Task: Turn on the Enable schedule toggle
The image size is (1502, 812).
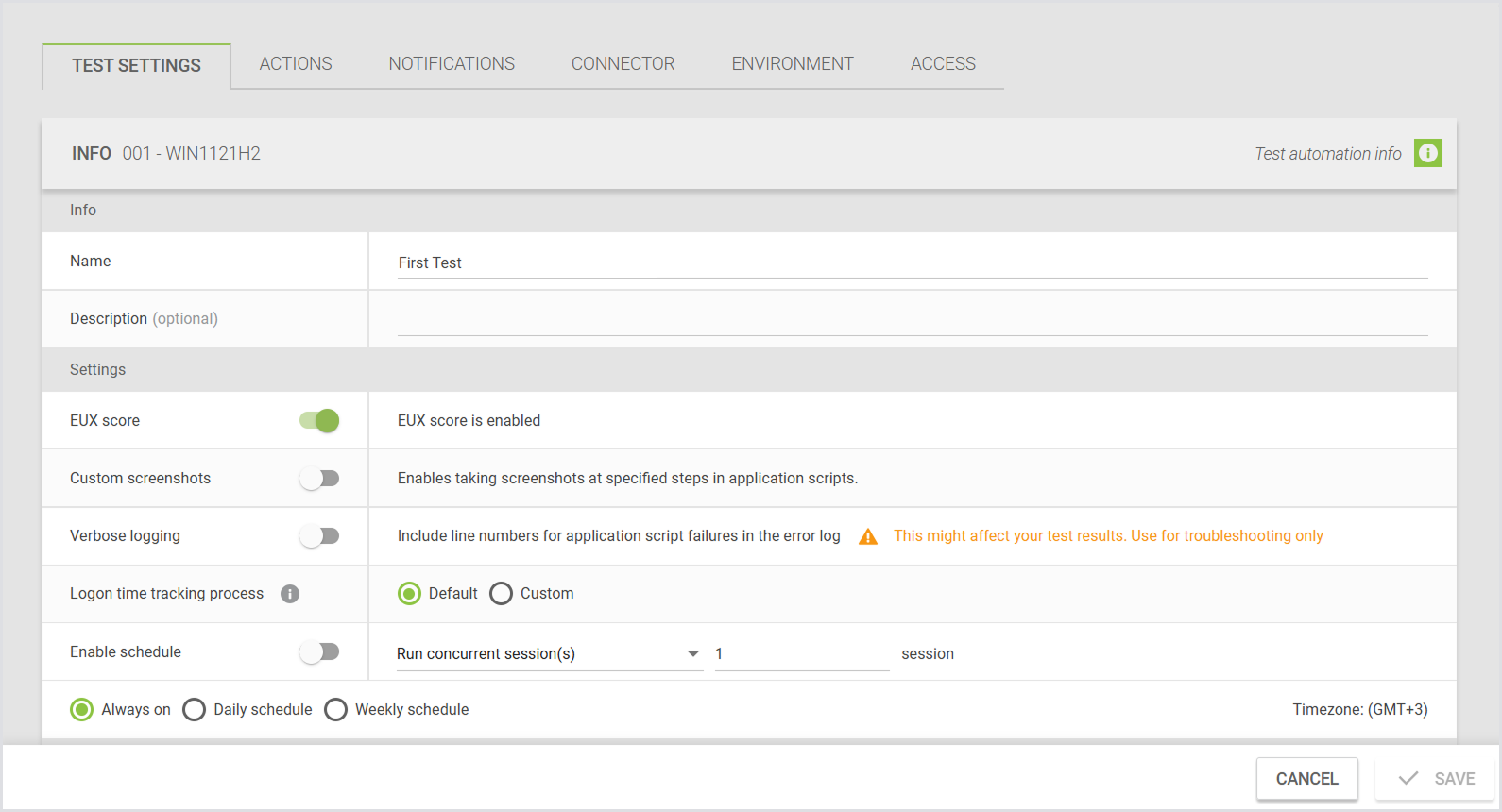Action: (319, 652)
